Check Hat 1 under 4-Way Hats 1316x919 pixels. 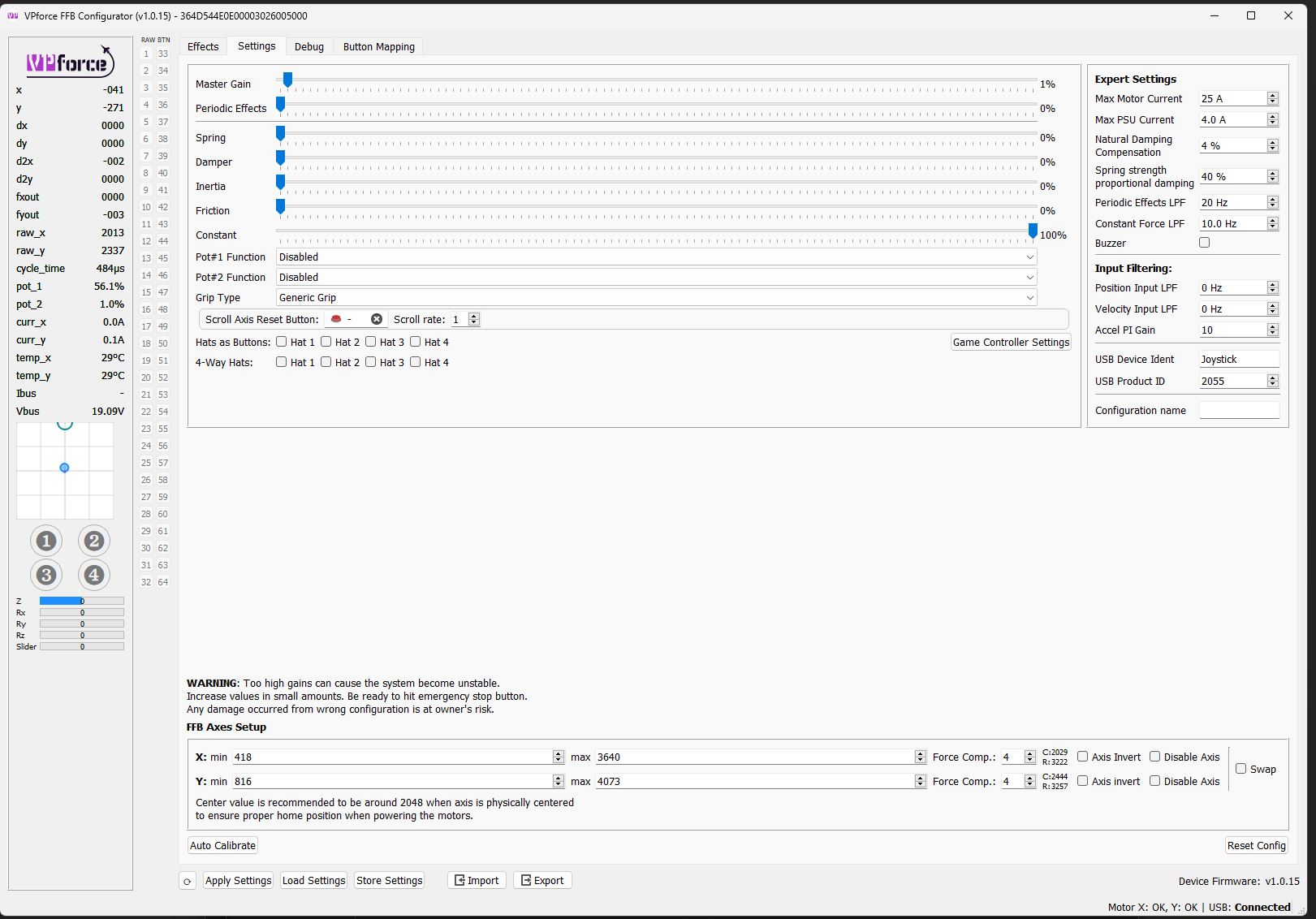coord(282,362)
